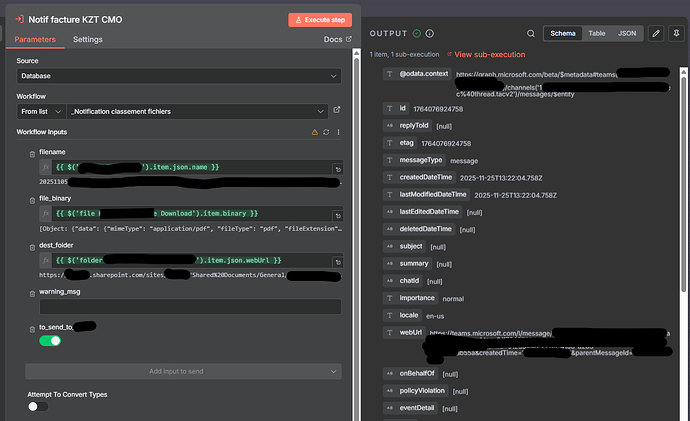
Task: Delete the filename input with trash icon
Action: (x=32, y=154)
